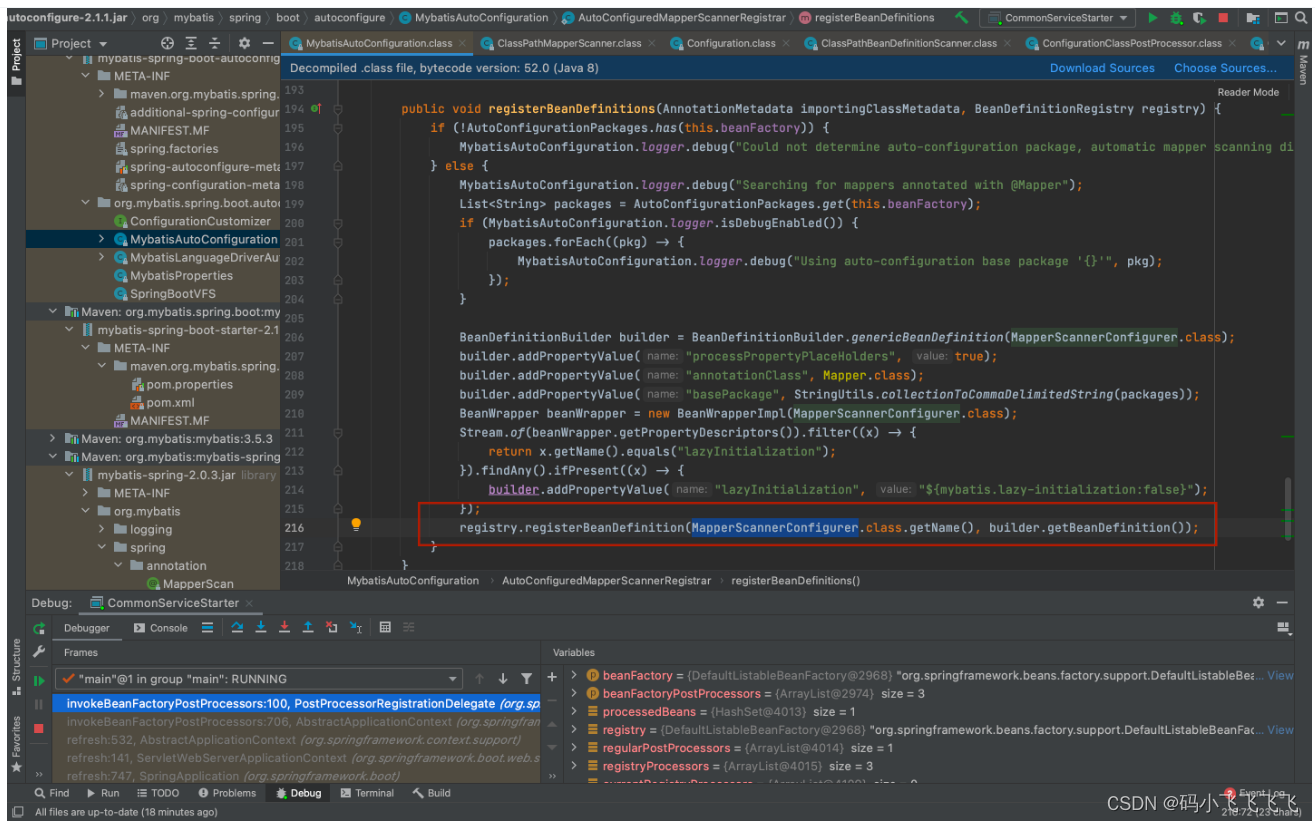Click the Collapse All icon in Project panel
The height and width of the screenshot is (823, 1315).
coord(214,43)
